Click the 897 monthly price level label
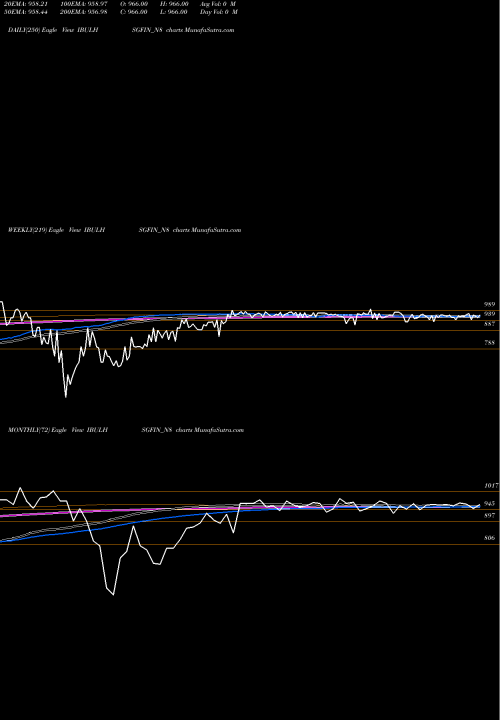This screenshot has width=500, height=720. click(489, 516)
